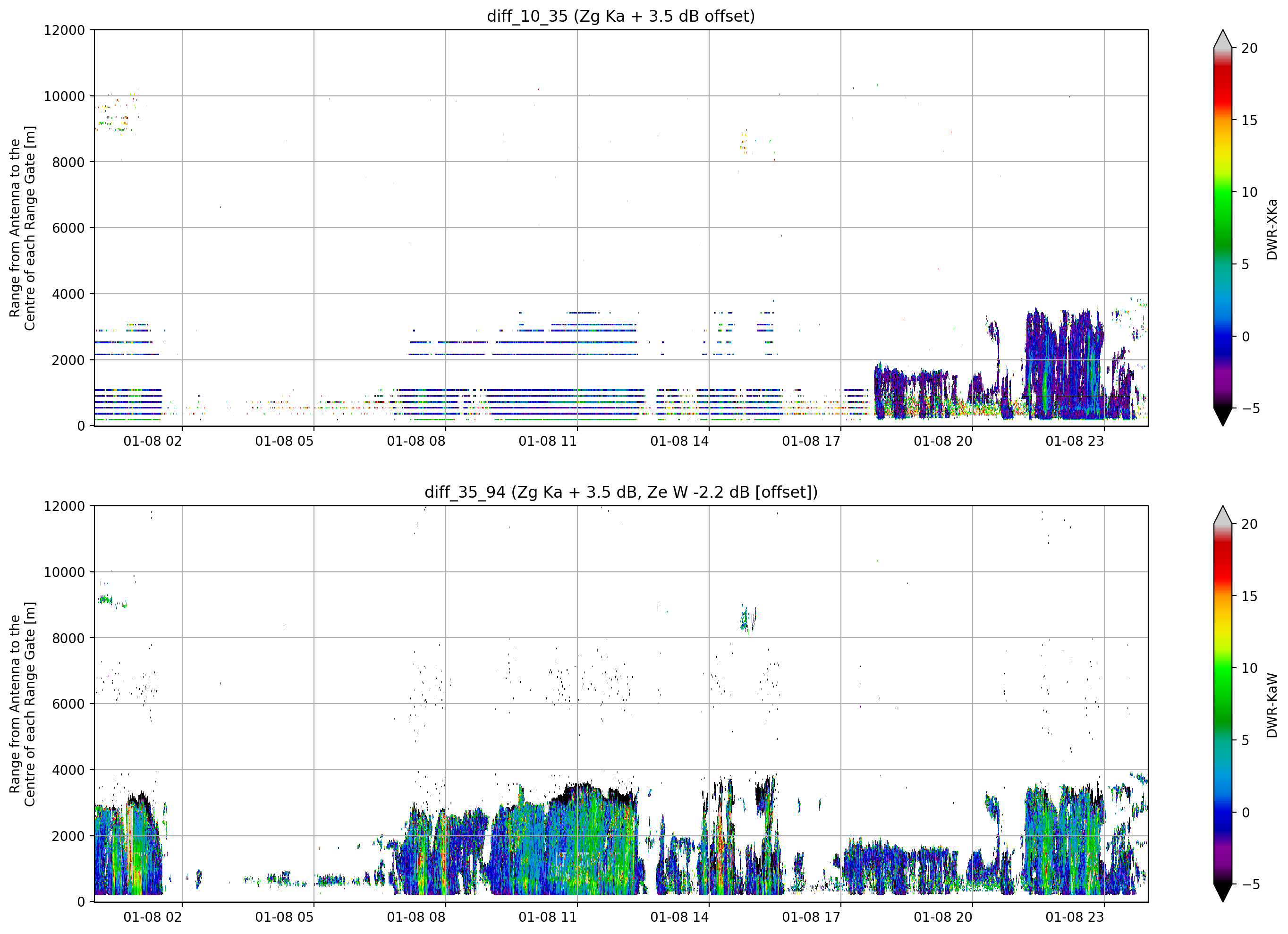Select '01-08 02' x-tick under the bottom plot
1288x934 pixels.
[x=153, y=917]
